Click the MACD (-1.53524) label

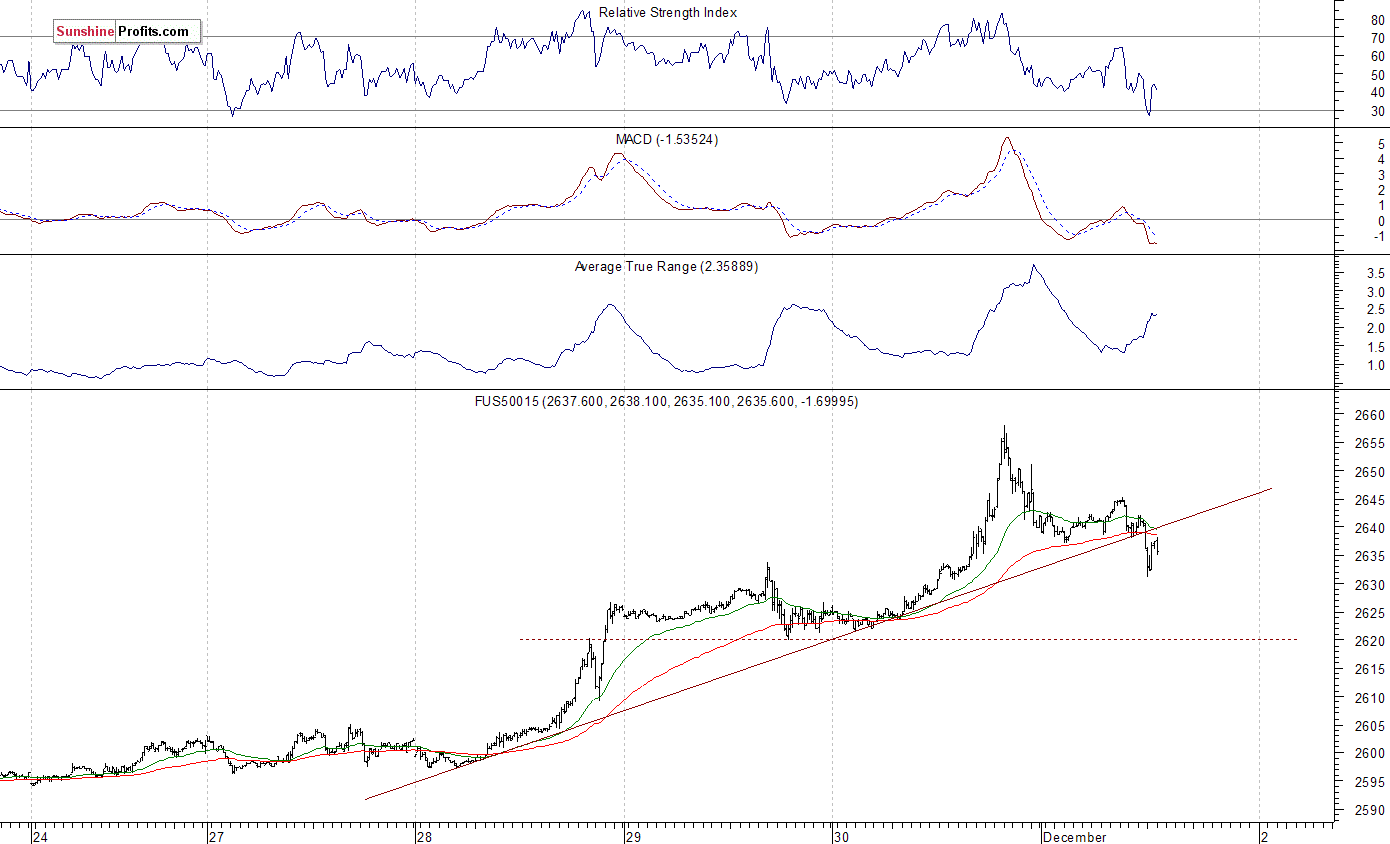(x=667, y=140)
